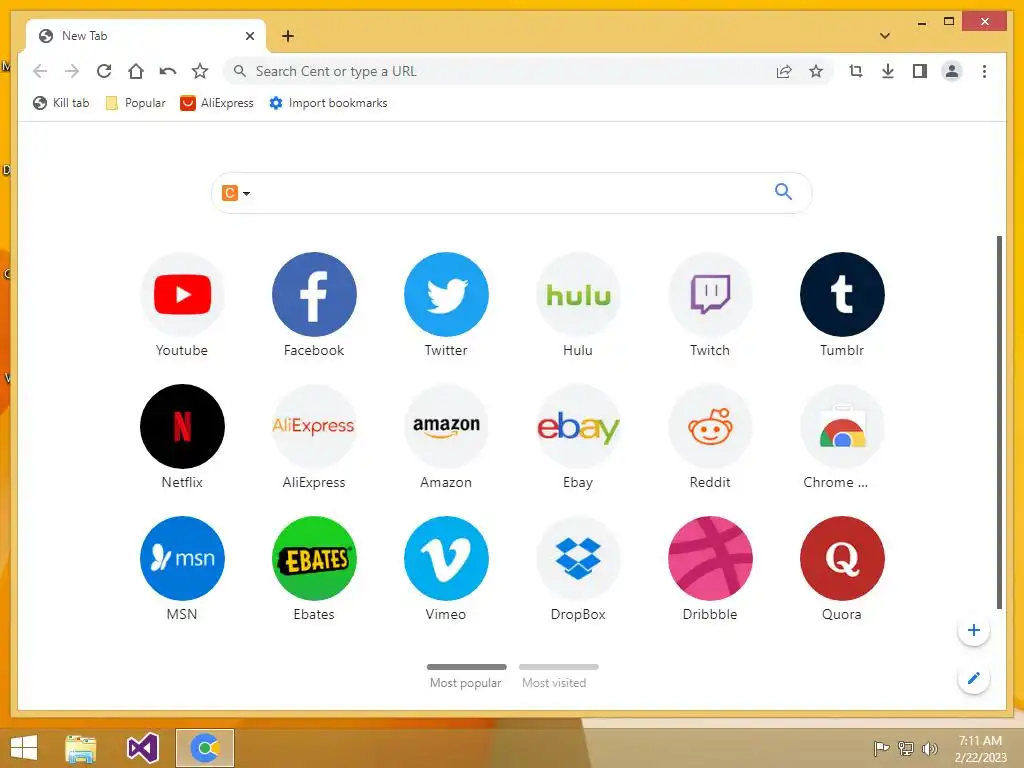Click the undo closed tab arrow

(168, 71)
